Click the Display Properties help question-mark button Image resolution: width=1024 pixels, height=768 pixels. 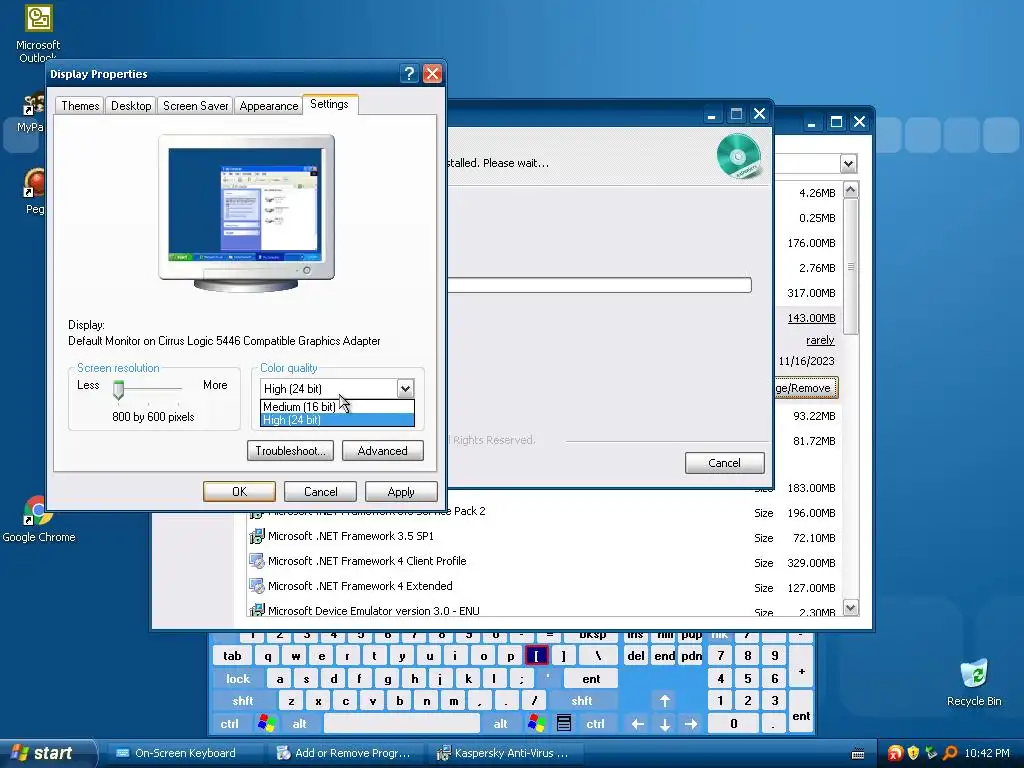pyautogui.click(x=409, y=74)
